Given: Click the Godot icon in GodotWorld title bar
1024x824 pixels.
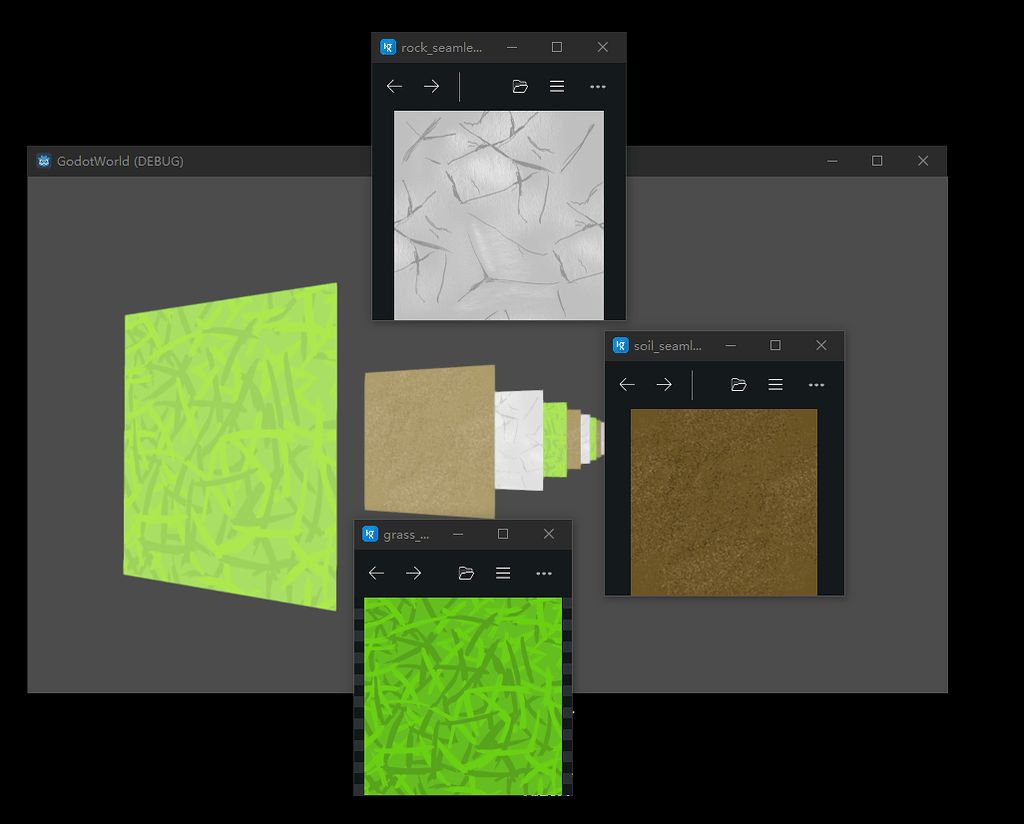Looking at the screenshot, I should 43,160.
